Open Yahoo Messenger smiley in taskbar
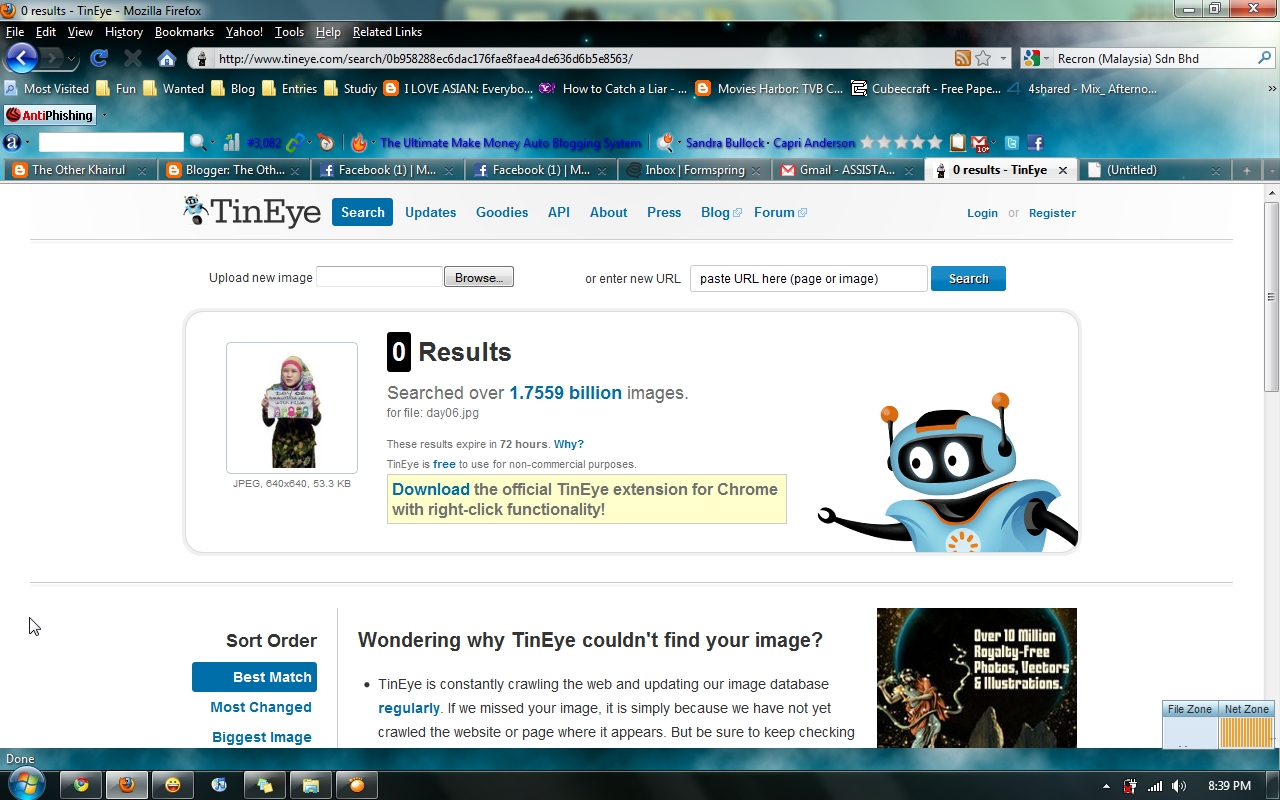Screen dimensions: 1280x800 [173, 785]
